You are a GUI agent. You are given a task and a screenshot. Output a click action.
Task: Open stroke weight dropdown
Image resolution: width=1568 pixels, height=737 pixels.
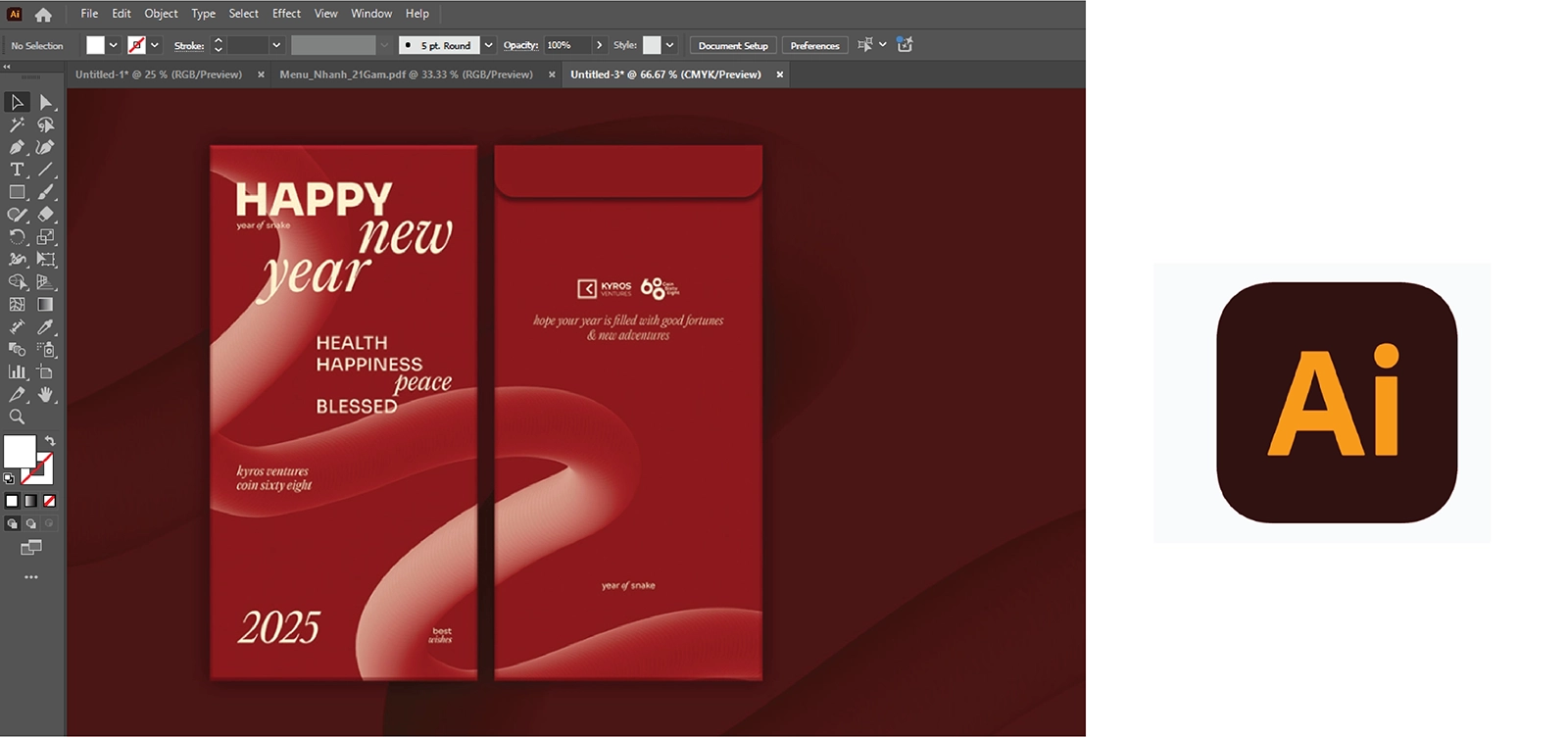(276, 45)
